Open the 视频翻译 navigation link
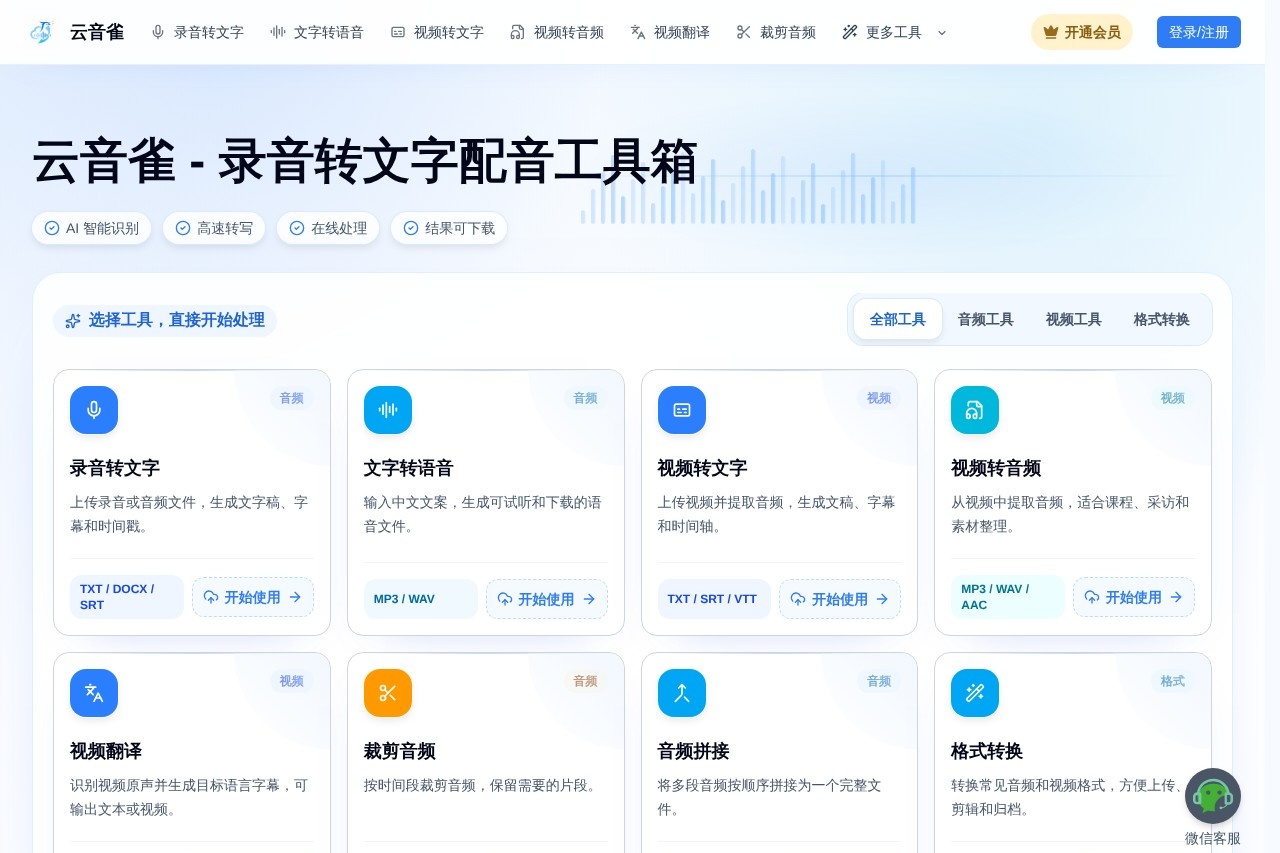Screen dimensions: 1280x853 (670, 32)
